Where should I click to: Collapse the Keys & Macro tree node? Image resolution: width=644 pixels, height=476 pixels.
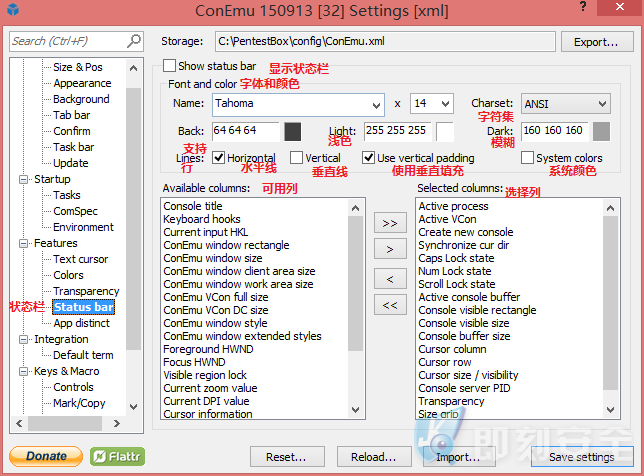(x=24, y=372)
